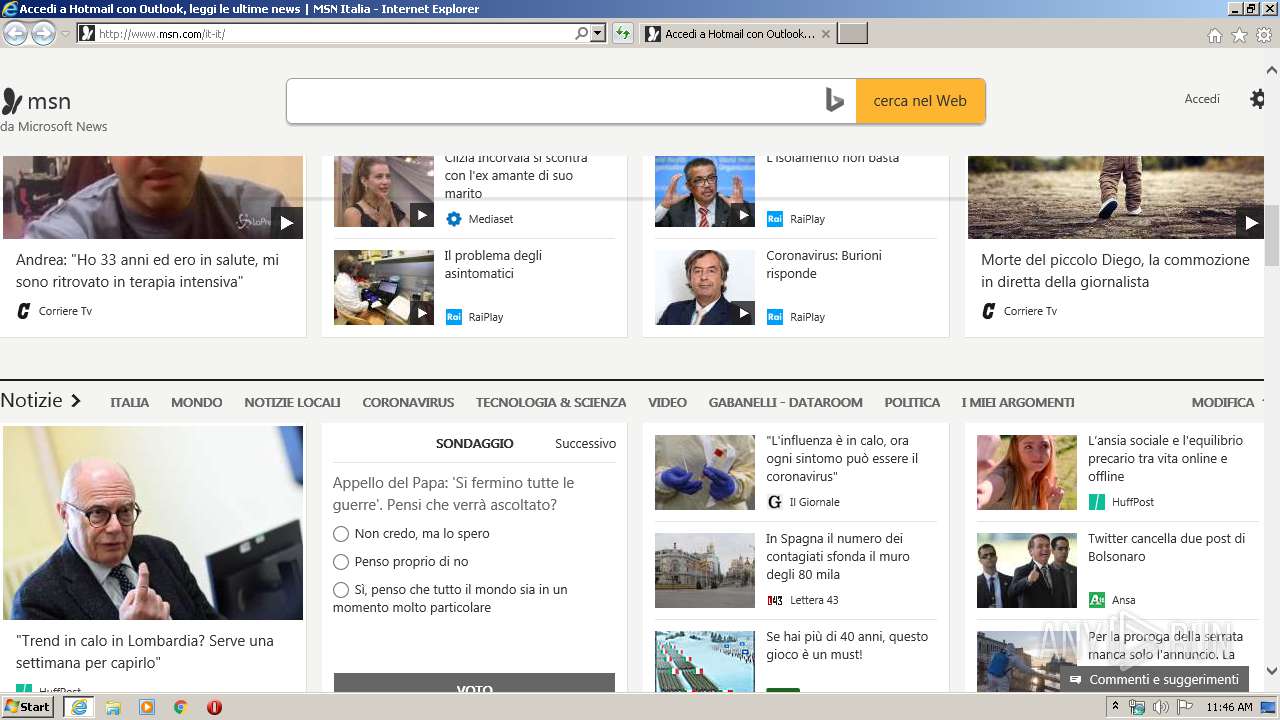Click the HuffPost icon beside L'ansia sociale
1280x720 pixels.
(1097, 502)
